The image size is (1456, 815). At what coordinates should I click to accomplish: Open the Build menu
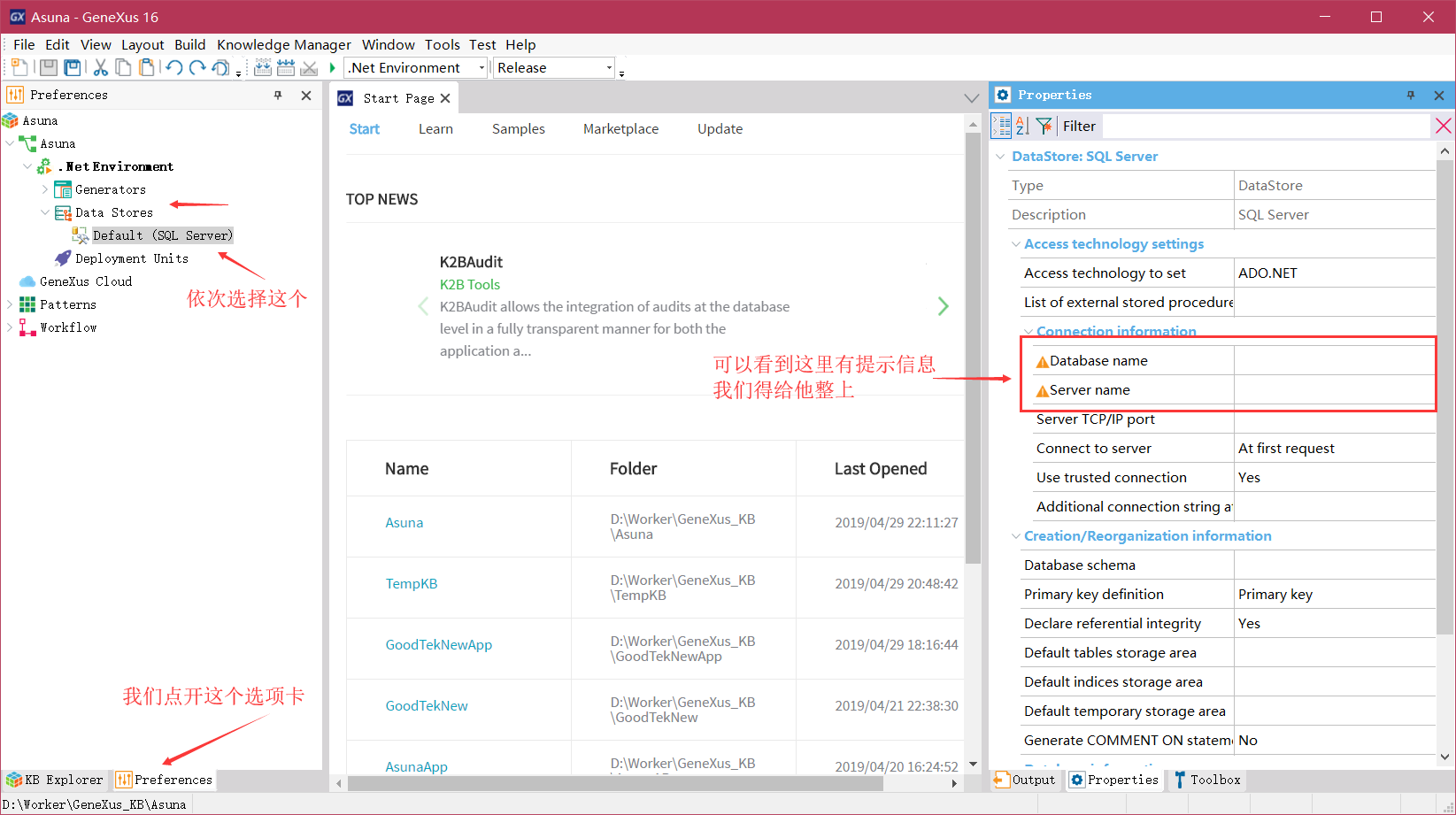(x=189, y=44)
